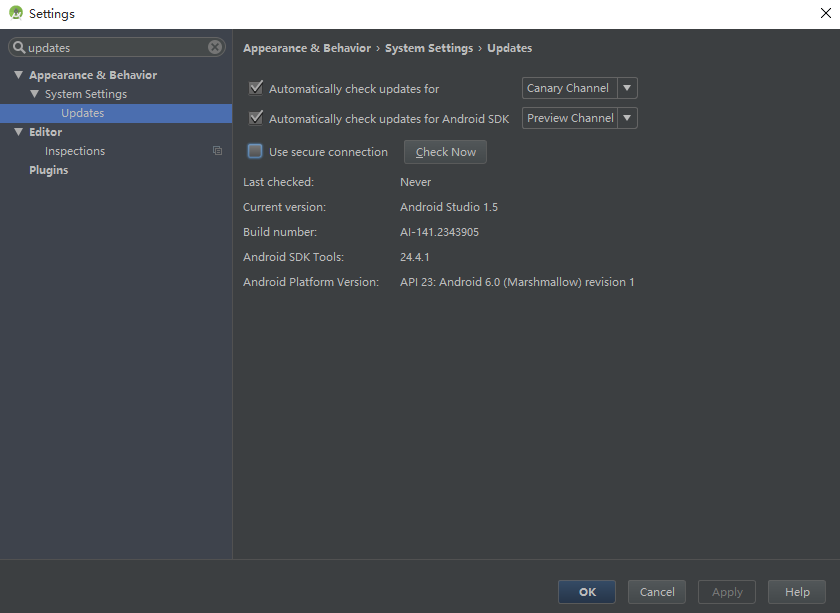This screenshot has width=840, height=613.
Task: Click the Last checked label
Action: (x=279, y=182)
